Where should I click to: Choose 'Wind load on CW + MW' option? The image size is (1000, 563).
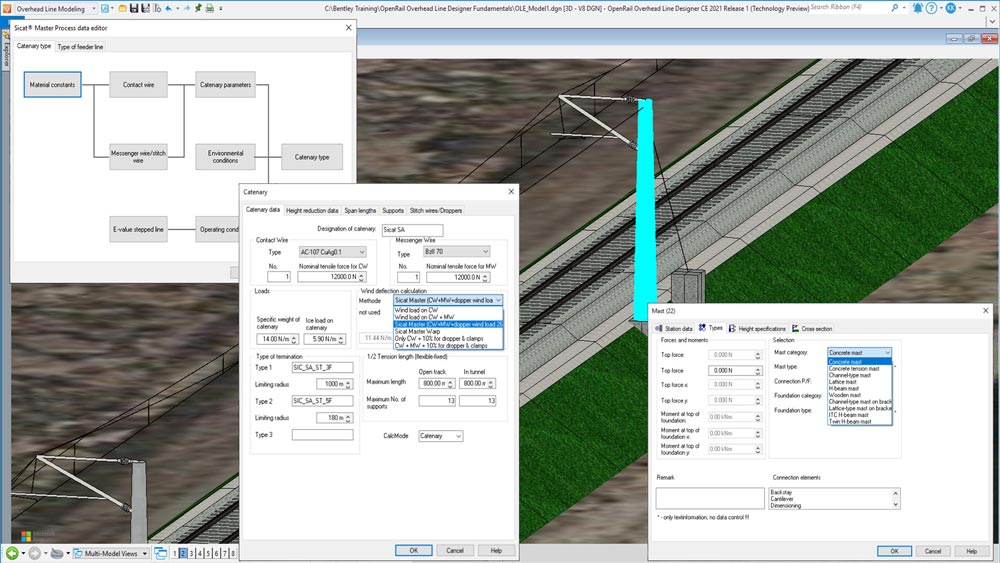click(x=448, y=317)
